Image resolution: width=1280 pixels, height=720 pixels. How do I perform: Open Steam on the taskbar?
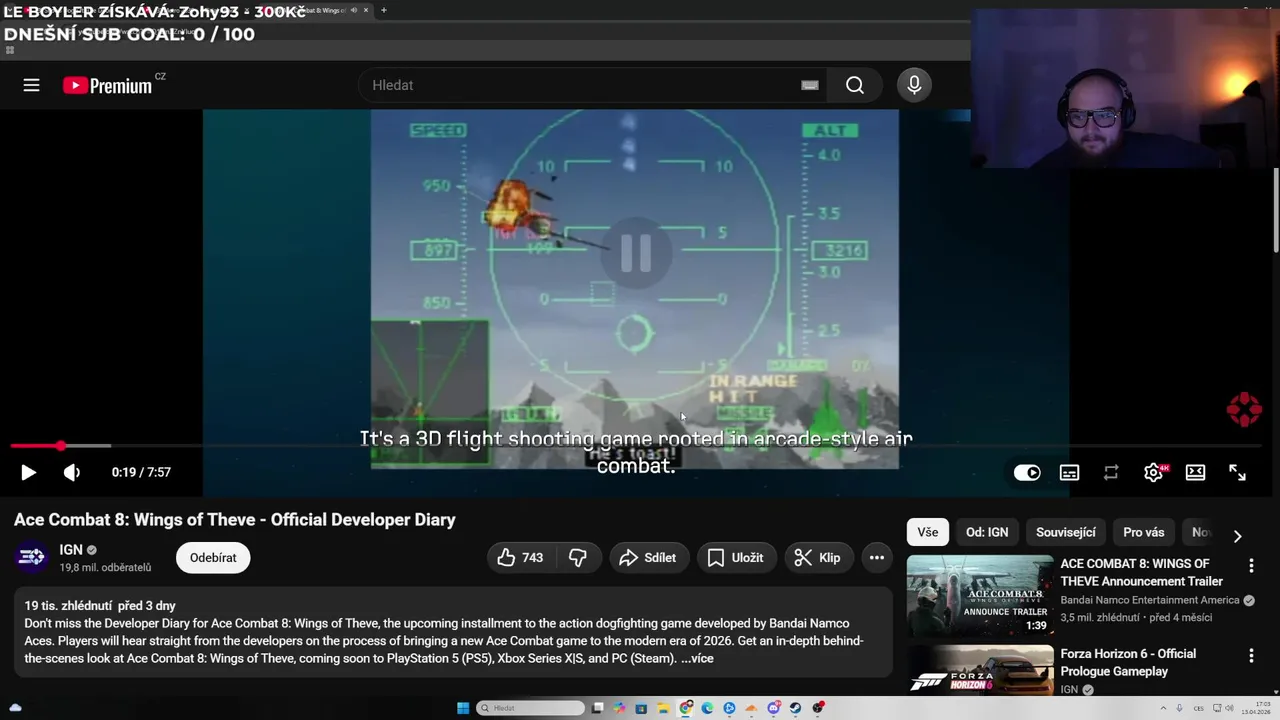click(x=795, y=708)
